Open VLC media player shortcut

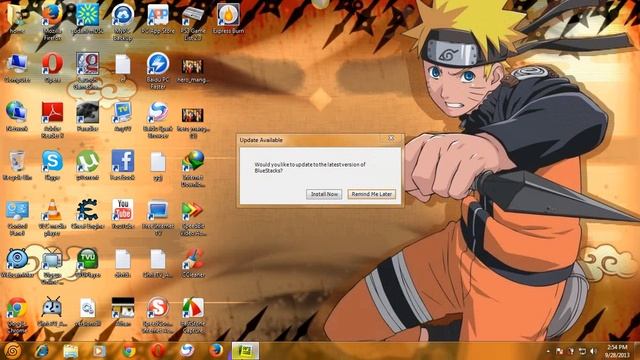(52, 217)
